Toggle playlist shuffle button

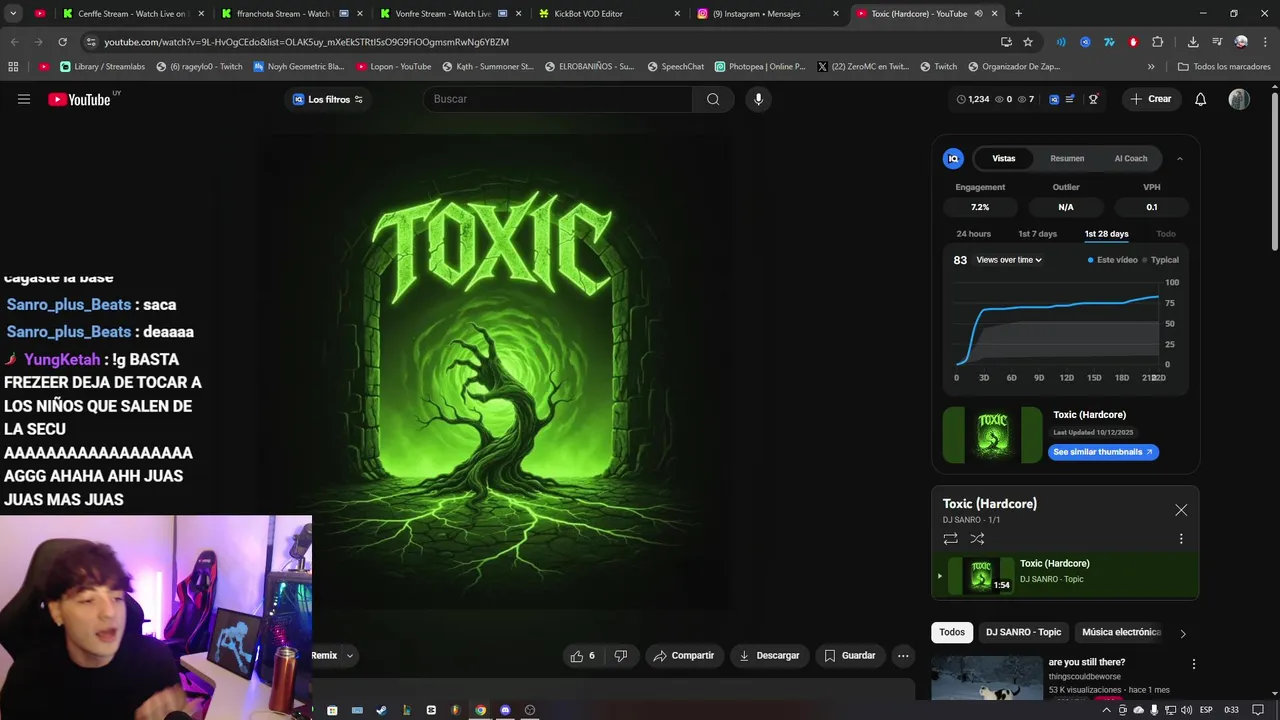click(977, 539)
